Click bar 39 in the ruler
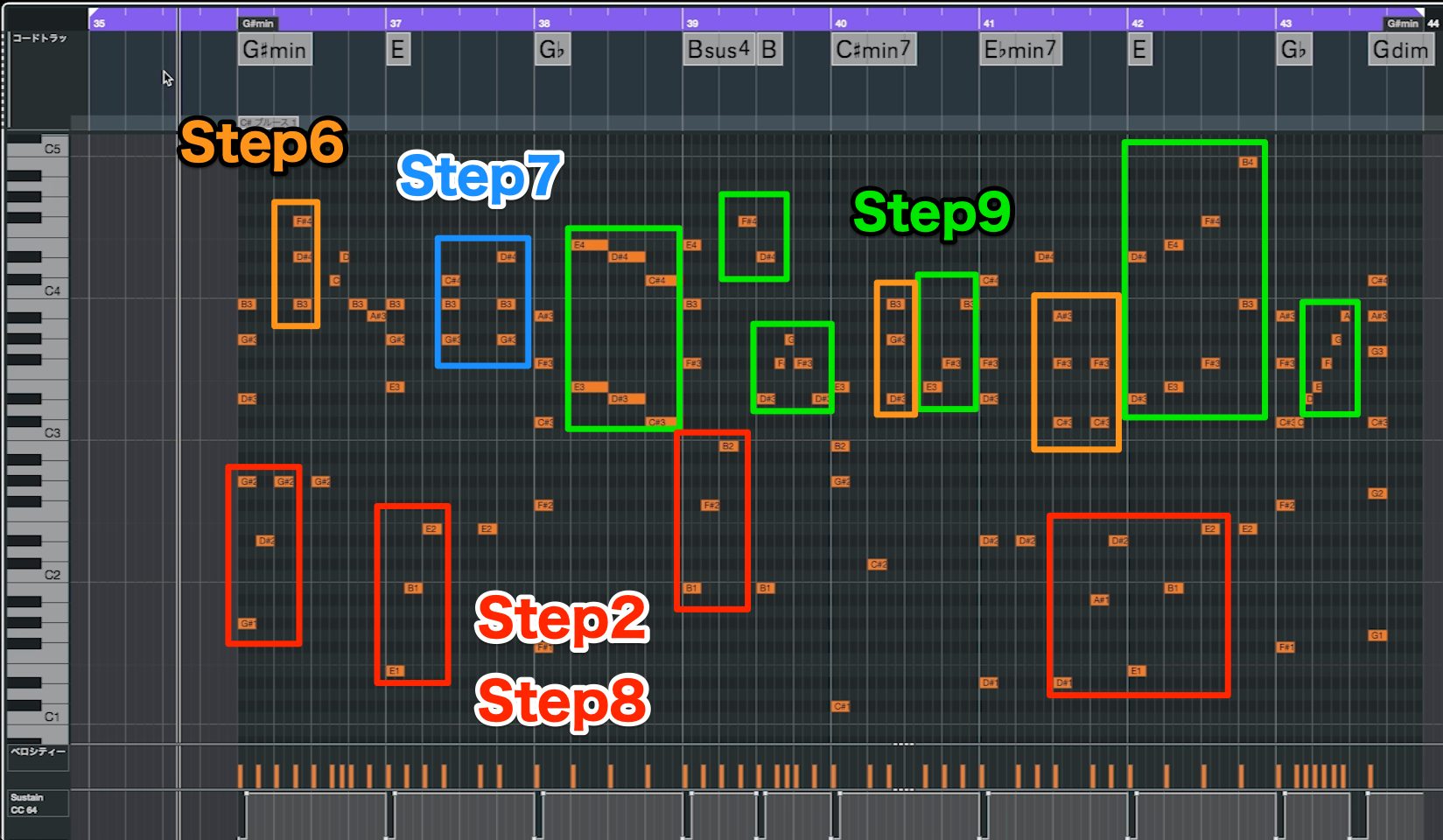Viewport: 1443px width, 840px height. [692, 24]
